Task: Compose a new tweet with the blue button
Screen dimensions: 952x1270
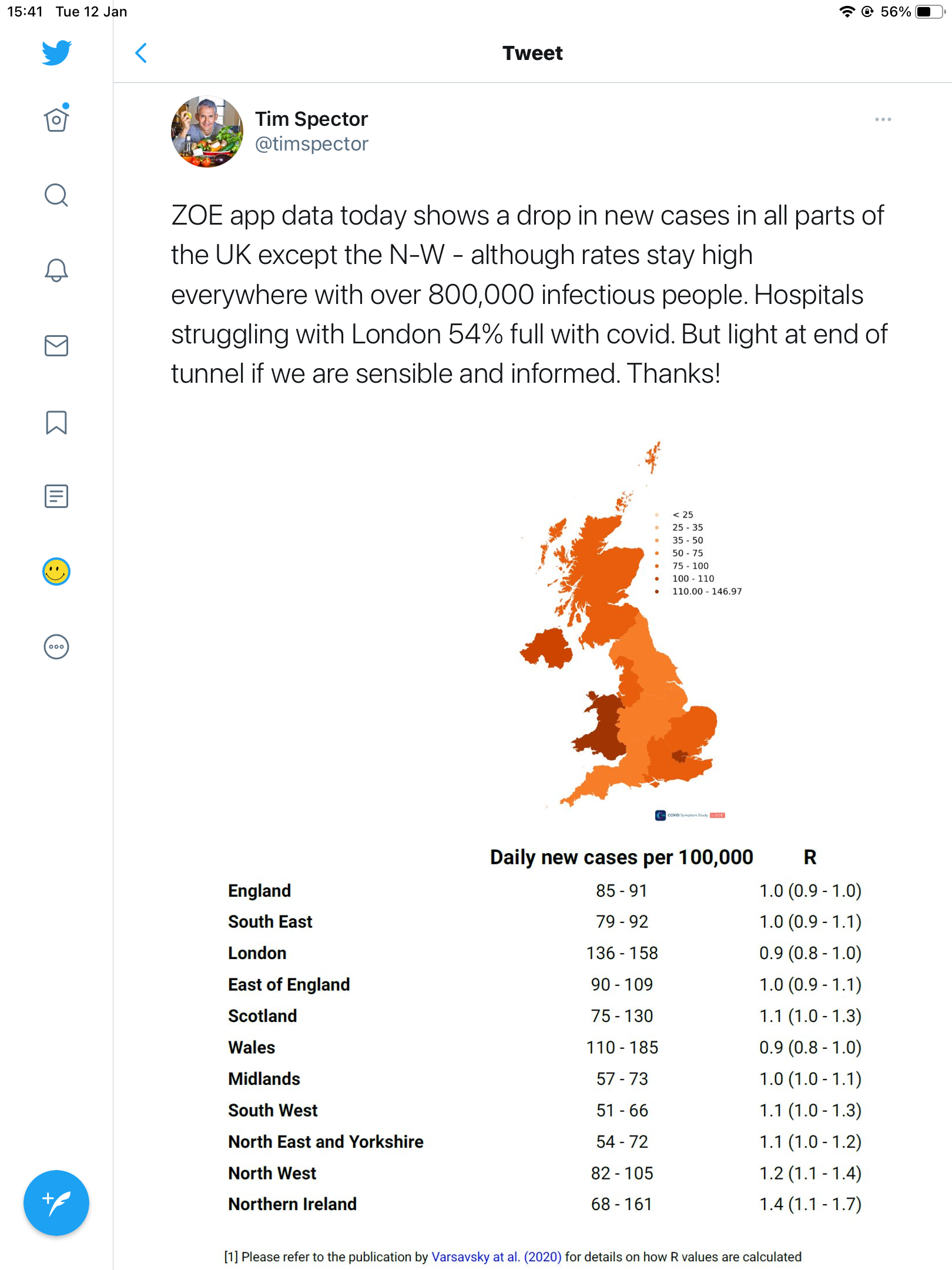Action: tap(56, 1203)
